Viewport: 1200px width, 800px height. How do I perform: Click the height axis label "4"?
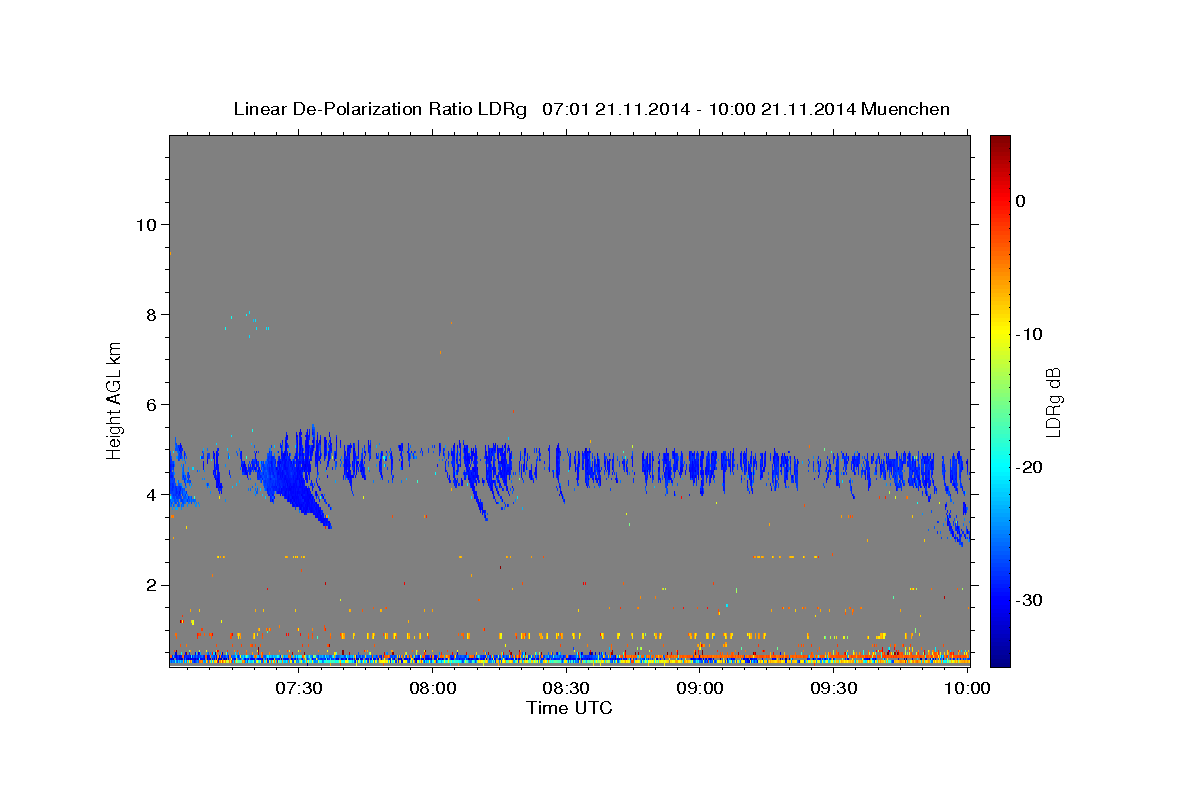(150, 494)
